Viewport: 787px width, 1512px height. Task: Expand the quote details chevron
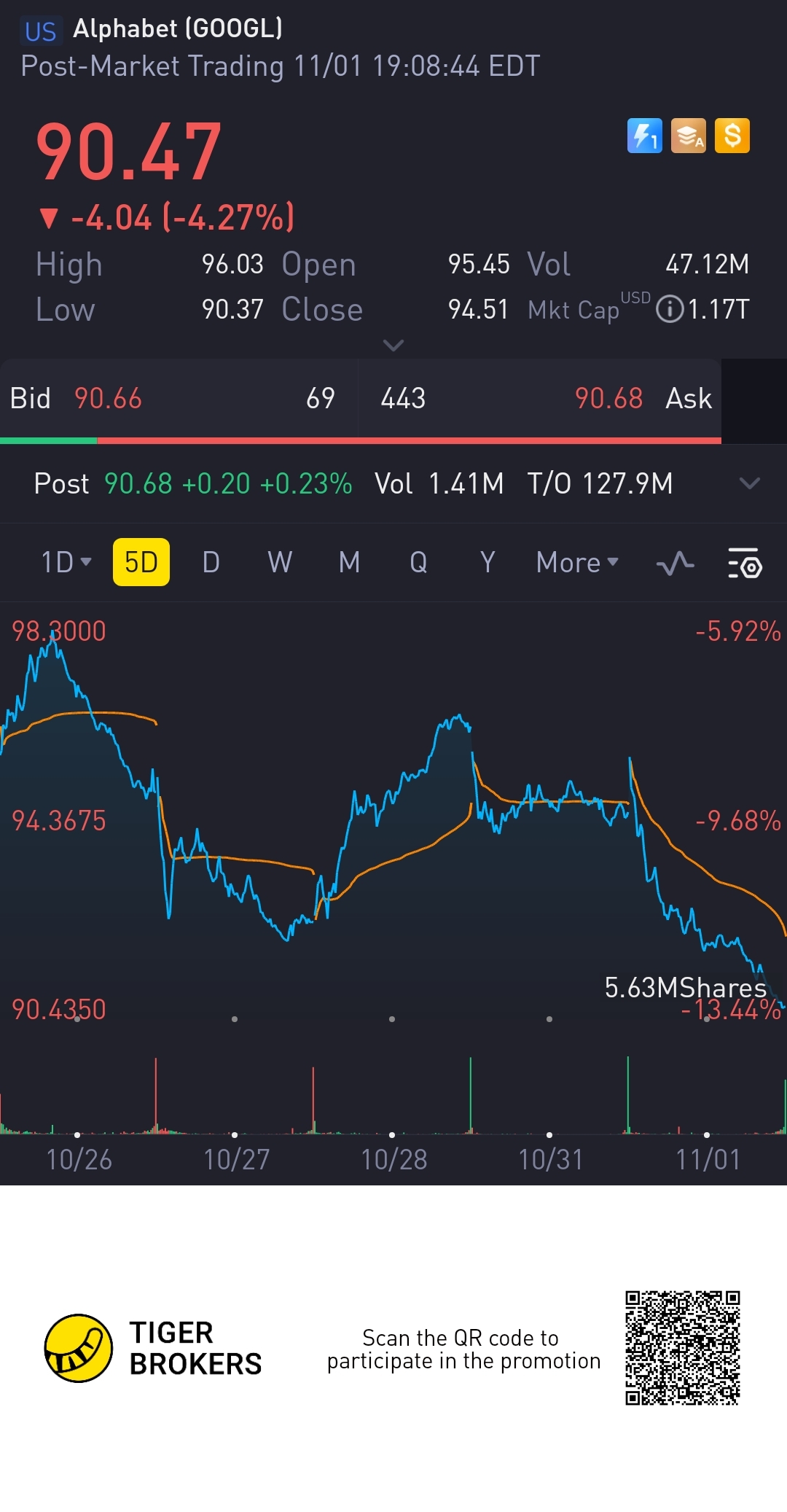click(393, 346)
